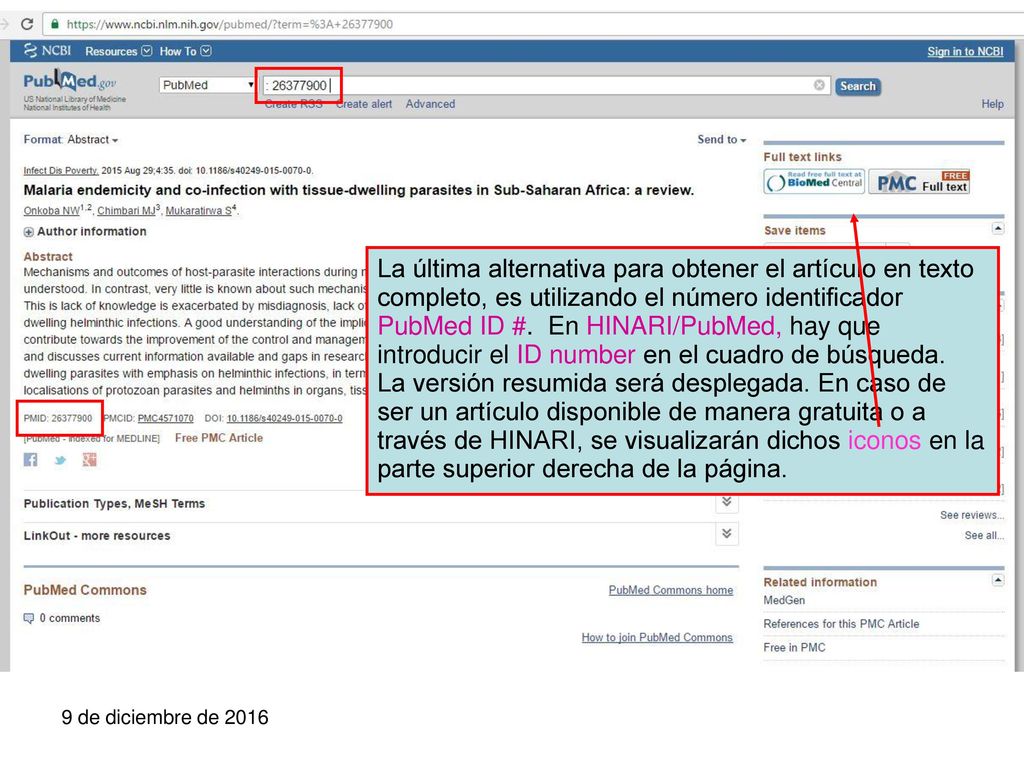Collapse the Save items panel

point(997,228)
